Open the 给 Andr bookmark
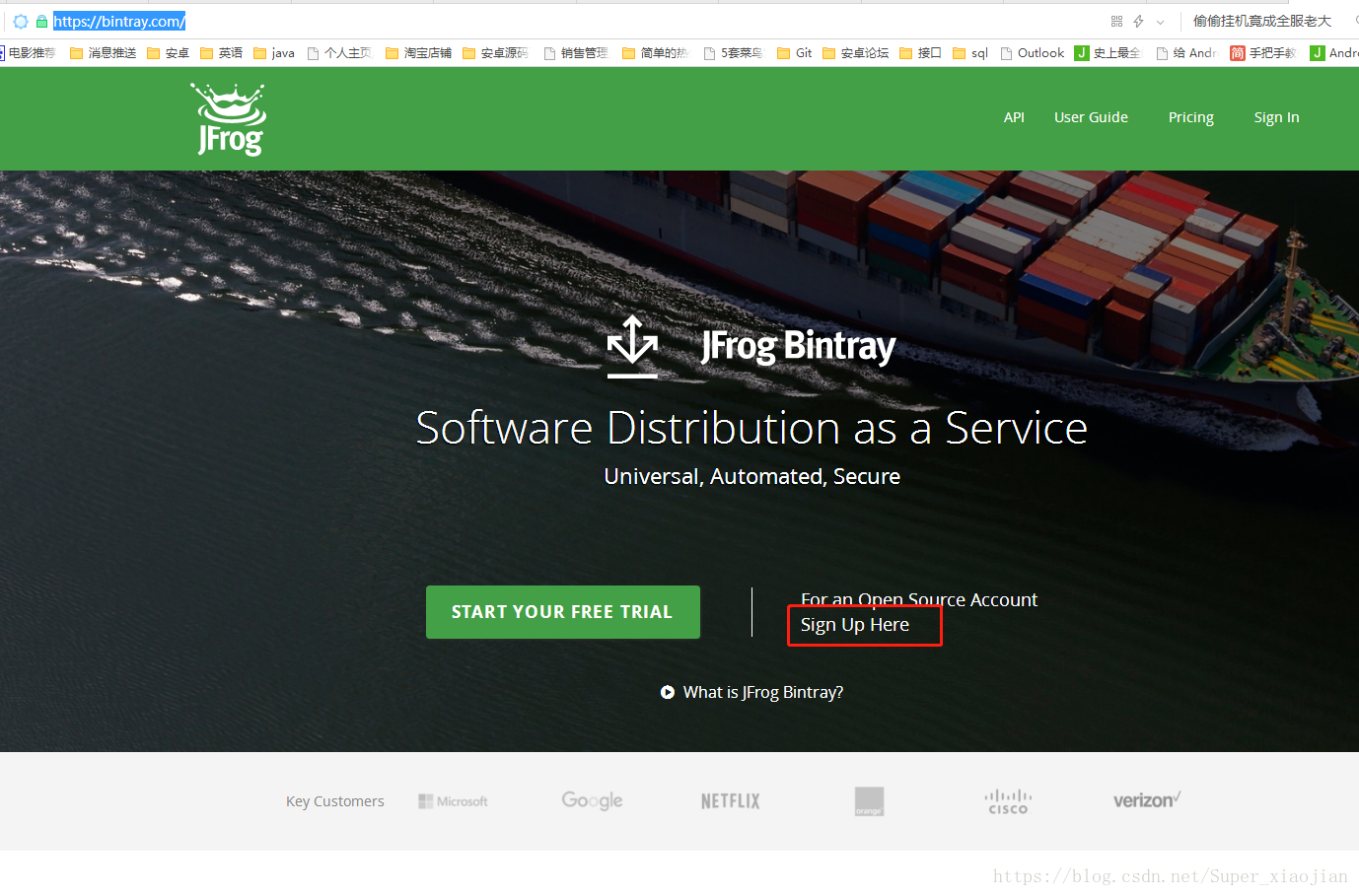 pyautogui.click(x=1187, y=53)
